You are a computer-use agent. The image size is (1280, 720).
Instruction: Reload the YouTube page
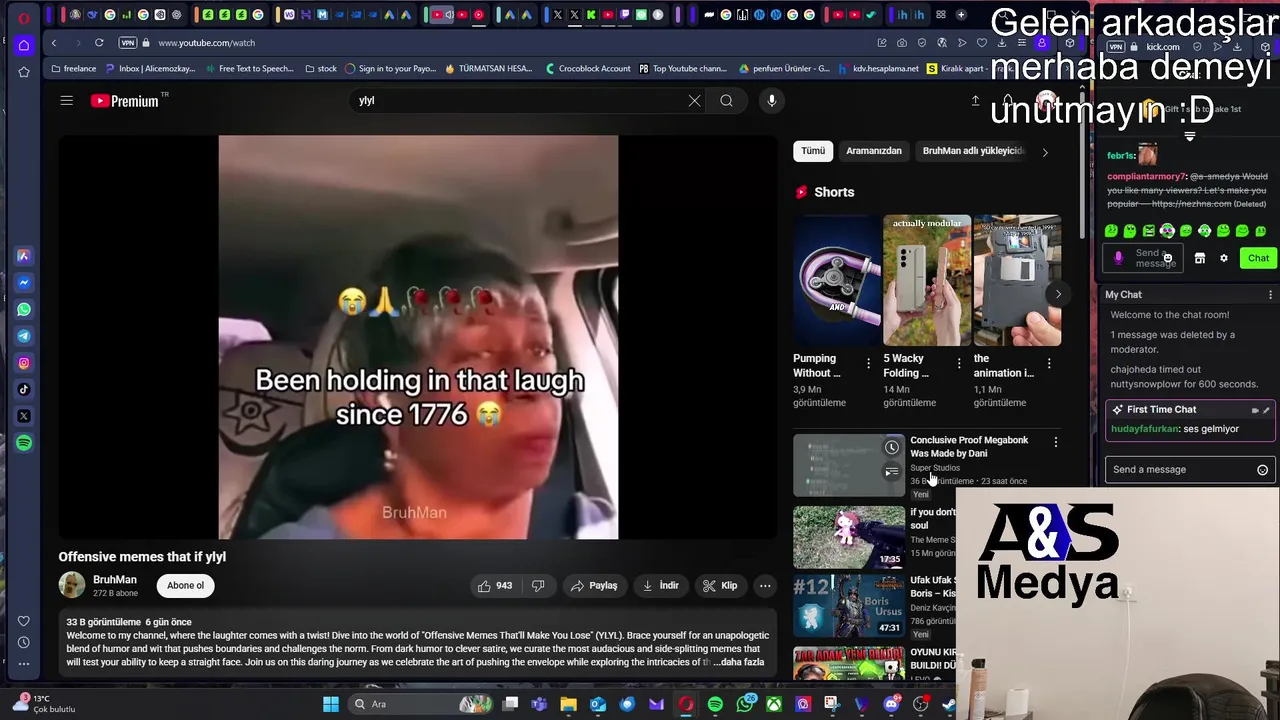[99, 43]
